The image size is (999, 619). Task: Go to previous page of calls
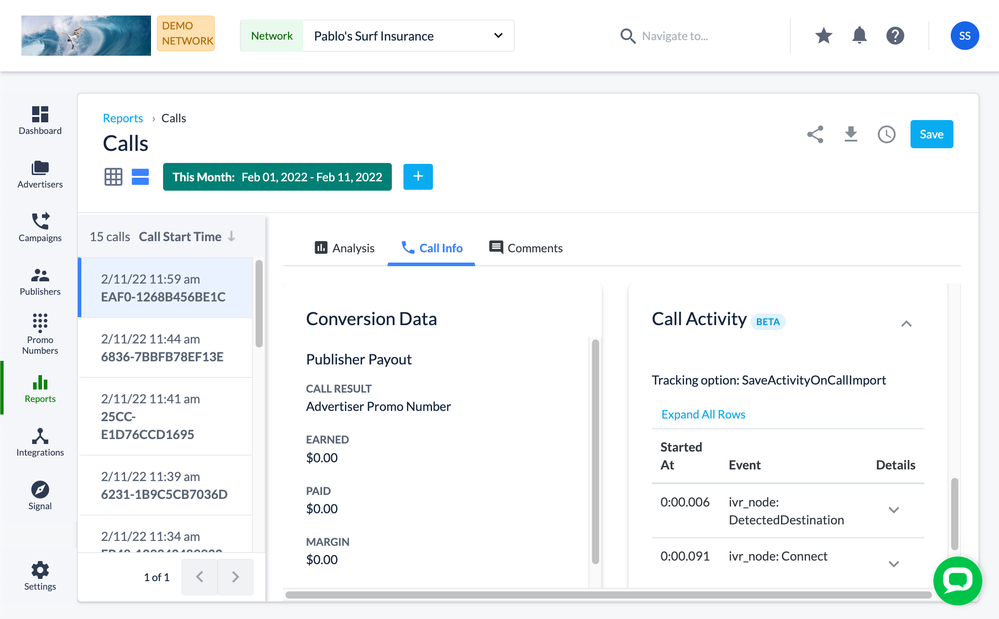point(199,577)
